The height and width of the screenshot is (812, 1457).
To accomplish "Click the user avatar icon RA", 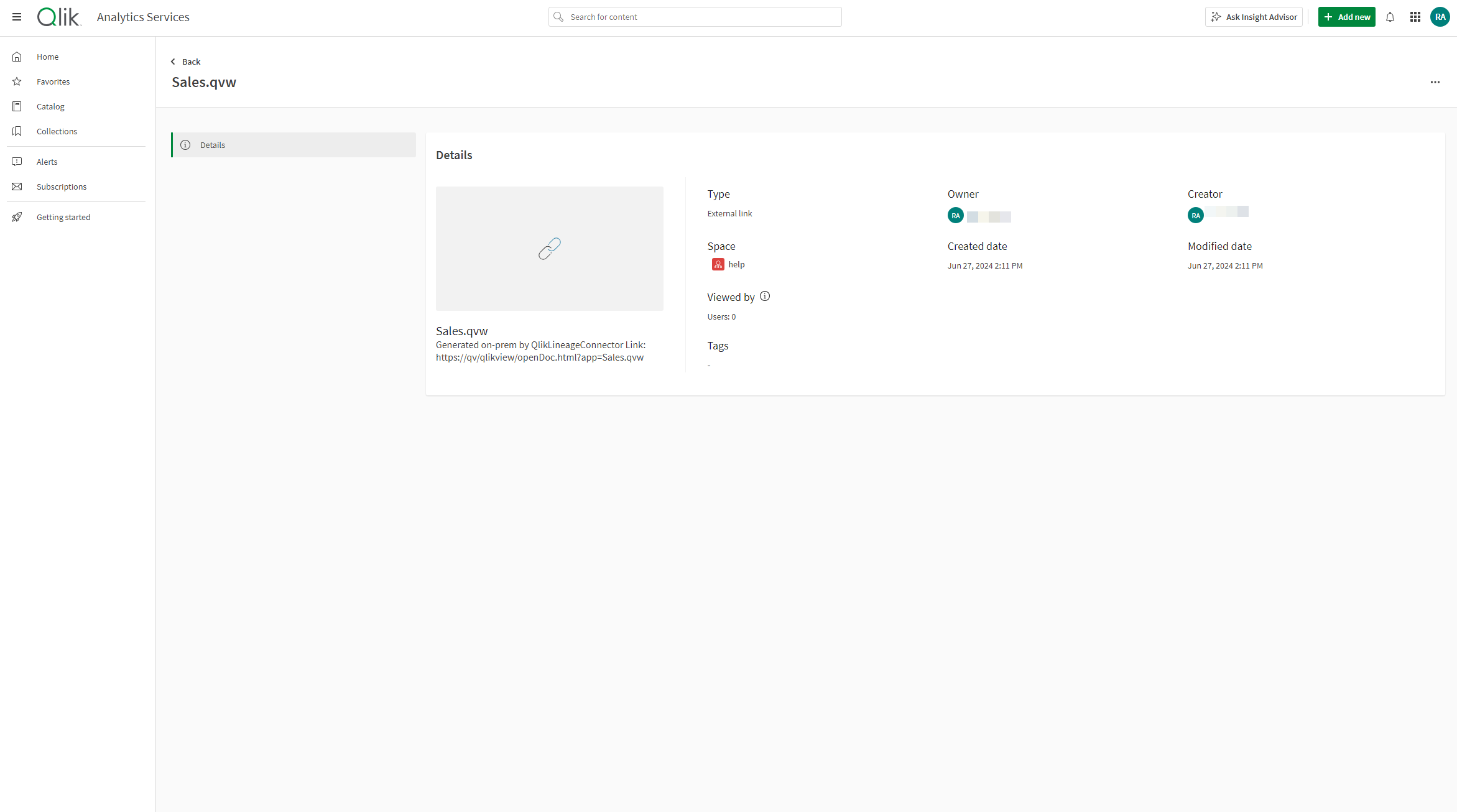I will coord(1440,17).
